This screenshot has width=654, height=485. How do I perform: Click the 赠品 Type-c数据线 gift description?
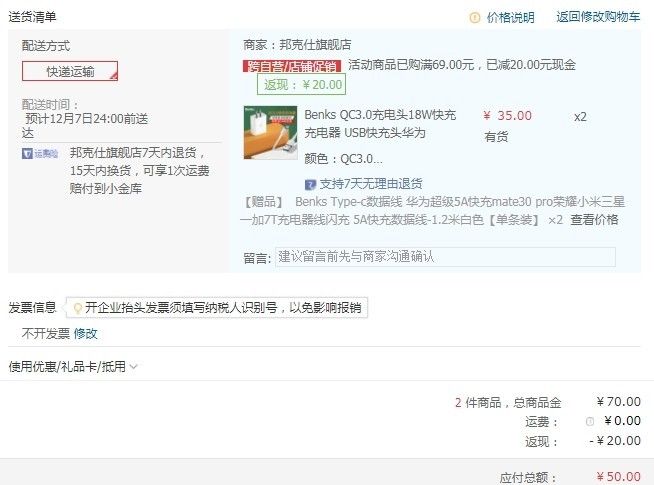click(x=432, y=211)
